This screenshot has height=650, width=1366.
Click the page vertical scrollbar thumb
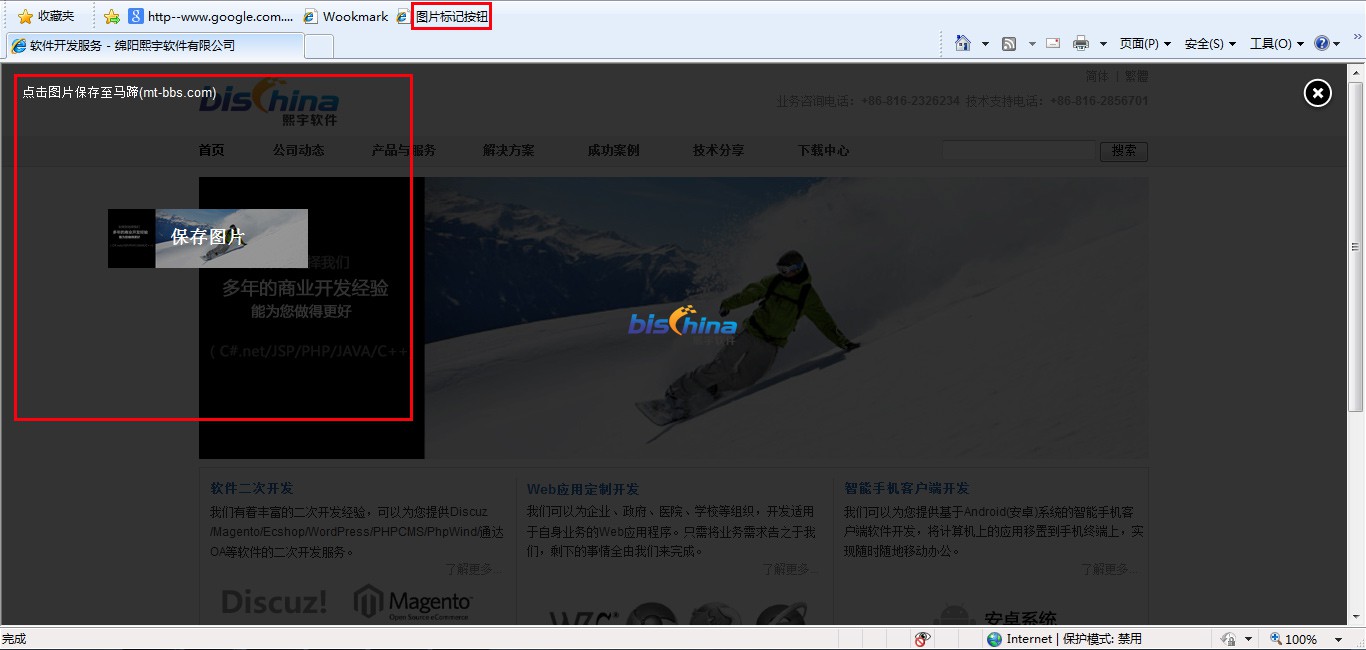click(1356, 248)
